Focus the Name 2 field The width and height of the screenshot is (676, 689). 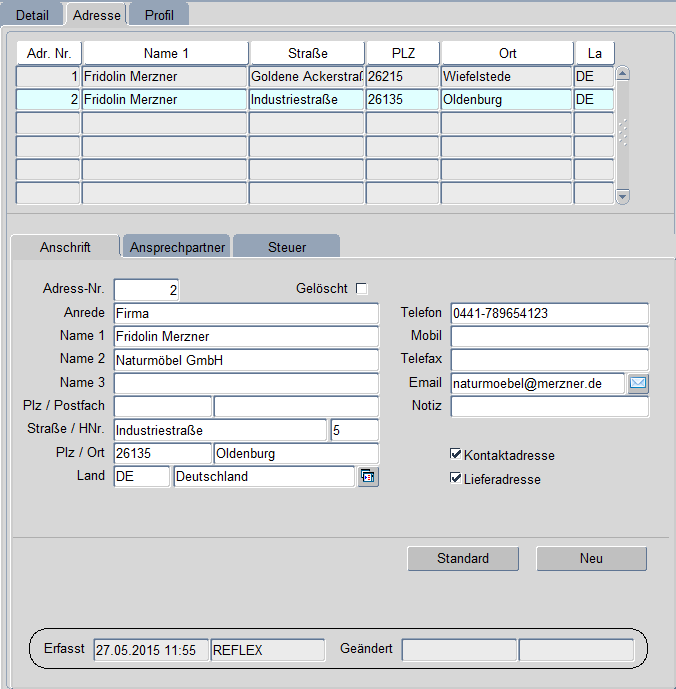246,360
